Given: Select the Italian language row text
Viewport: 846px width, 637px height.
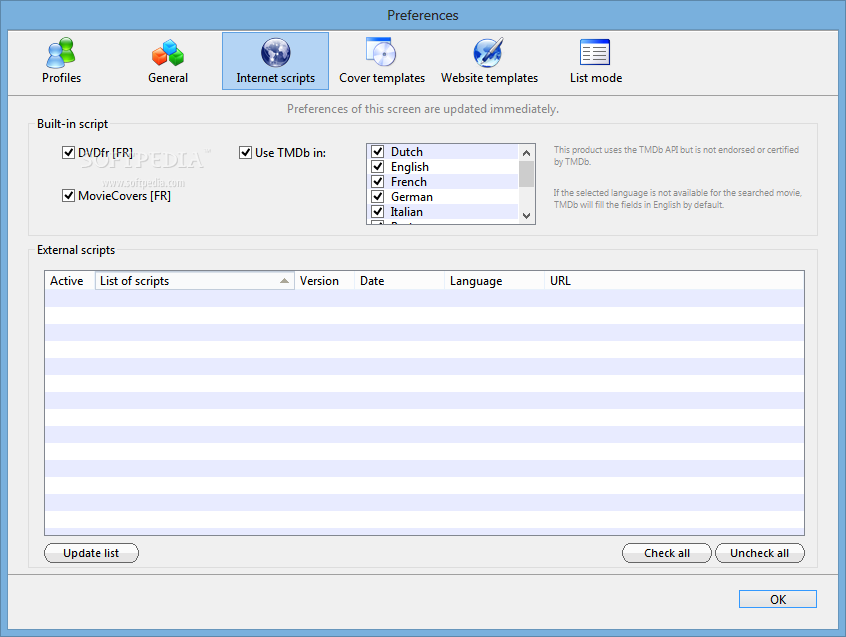Looking at the screenshot, I should pyautogui.click(x=407, y=211).
